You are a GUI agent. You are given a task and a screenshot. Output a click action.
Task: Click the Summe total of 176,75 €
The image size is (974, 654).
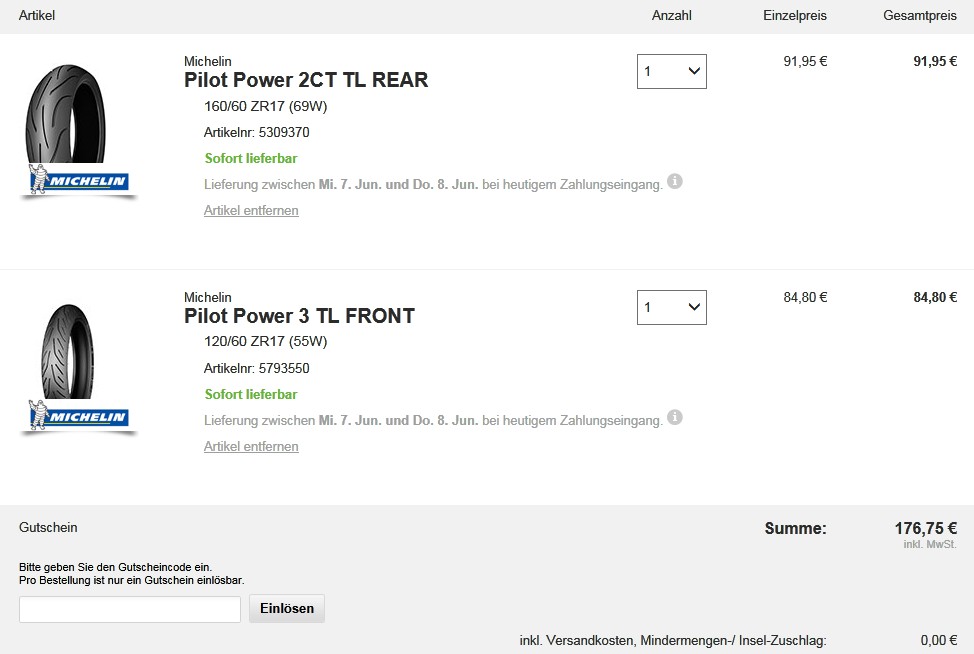click(x=925, y=528)
